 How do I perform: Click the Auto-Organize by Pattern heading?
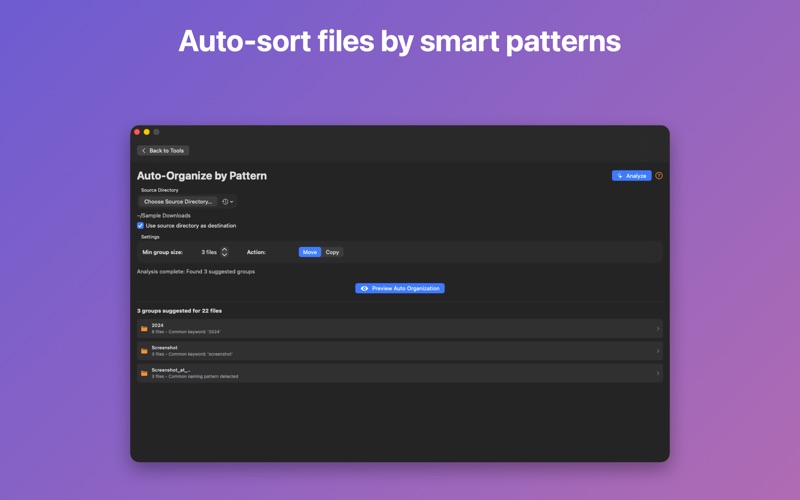(x=202, y=176)
